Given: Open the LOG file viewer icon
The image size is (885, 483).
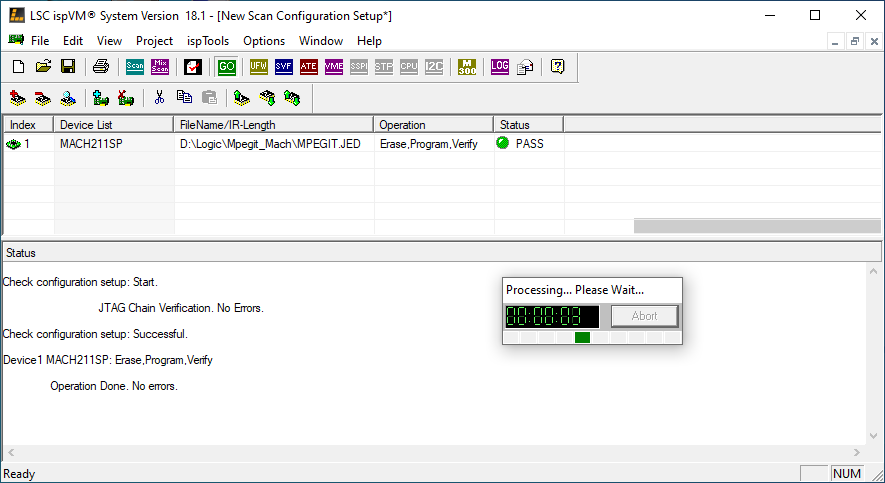Looking at the screenshot, I should tap(500, 67).
